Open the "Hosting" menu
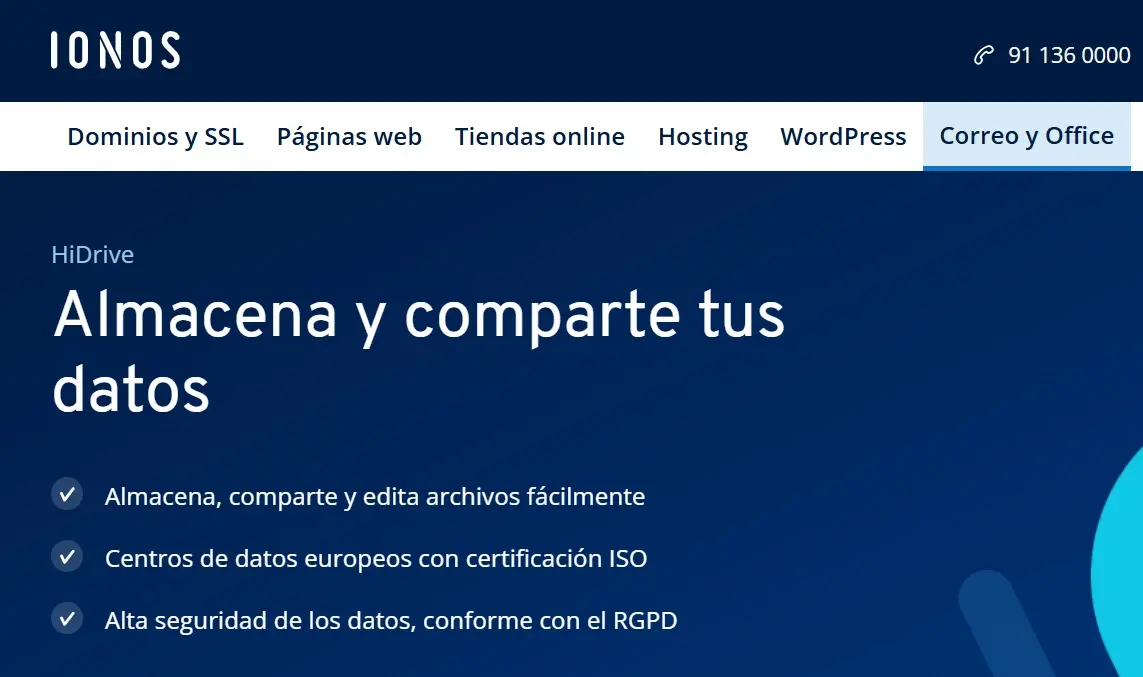This screenshot has width=1143, height=677. (703, 136)
